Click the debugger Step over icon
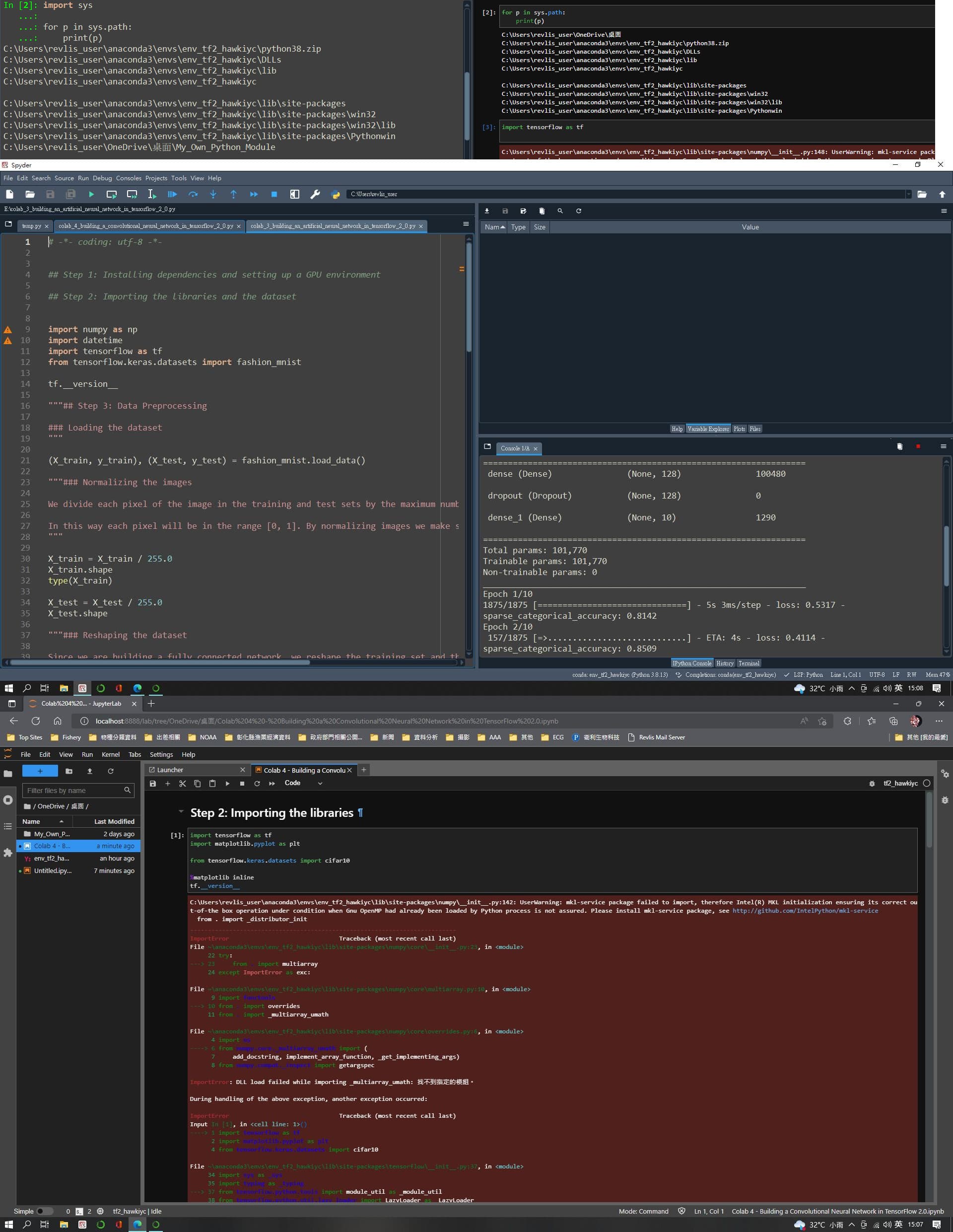 coord(193,194)
